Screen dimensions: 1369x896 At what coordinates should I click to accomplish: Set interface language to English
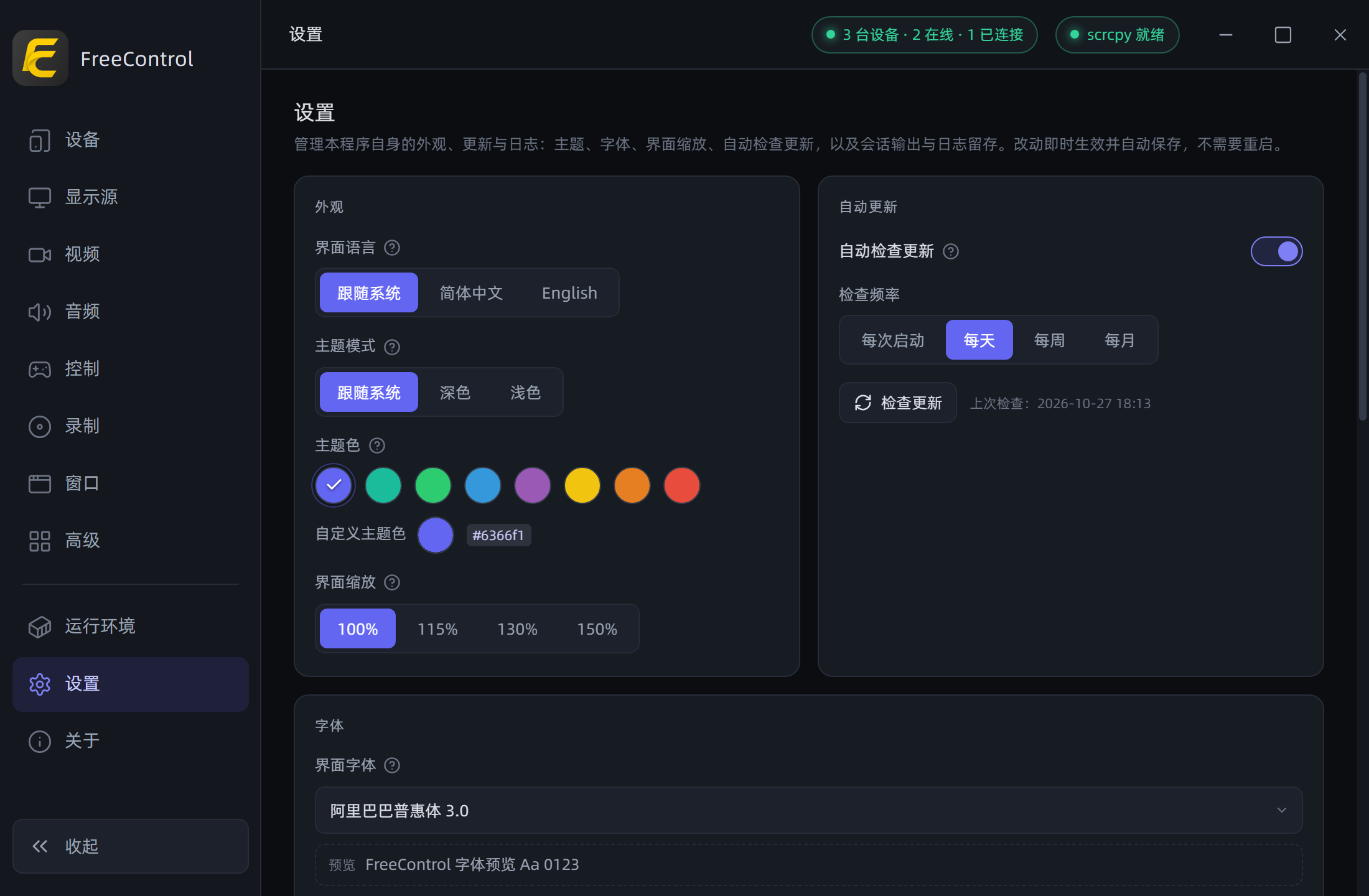pos(569,293)
